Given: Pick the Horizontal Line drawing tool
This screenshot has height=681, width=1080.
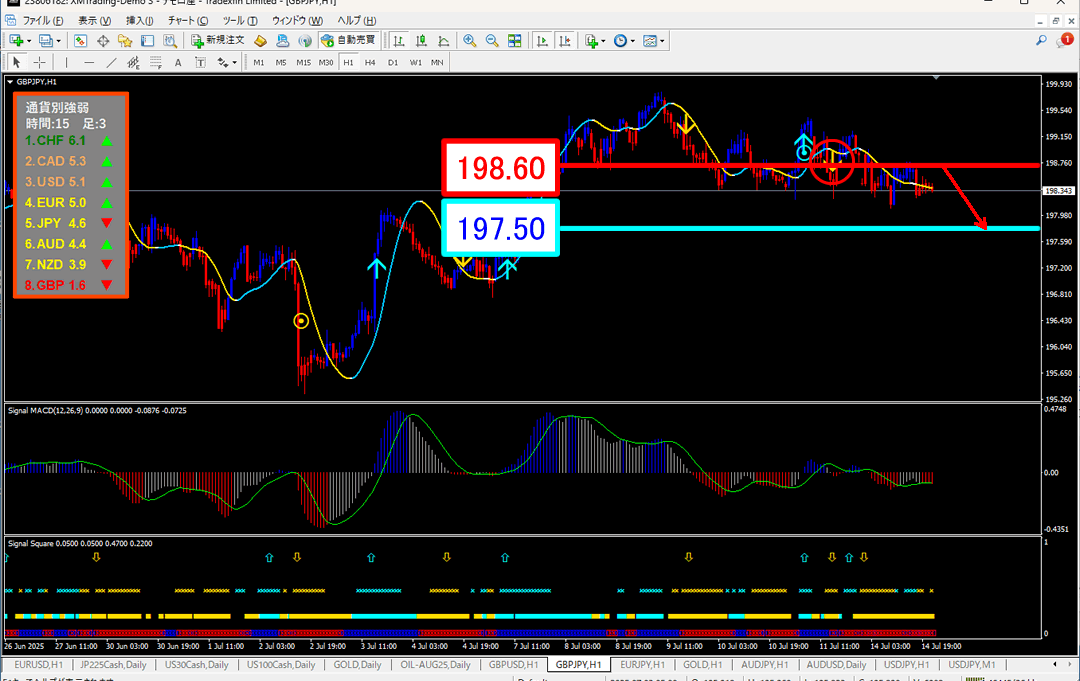Looking at the screenshot, I should coord(89,63).
